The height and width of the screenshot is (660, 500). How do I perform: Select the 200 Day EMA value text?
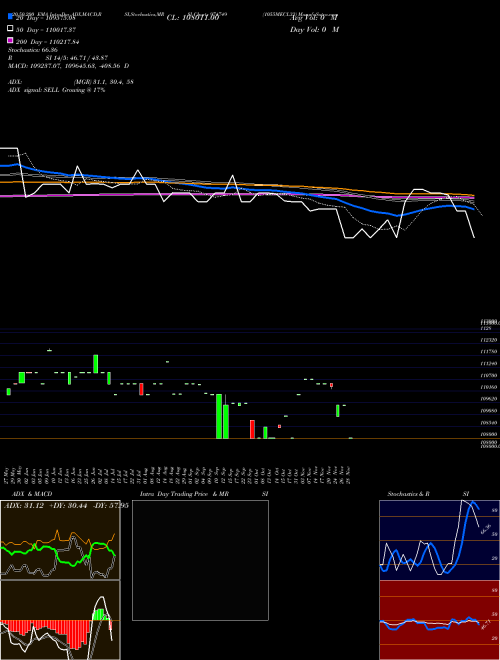48,42
